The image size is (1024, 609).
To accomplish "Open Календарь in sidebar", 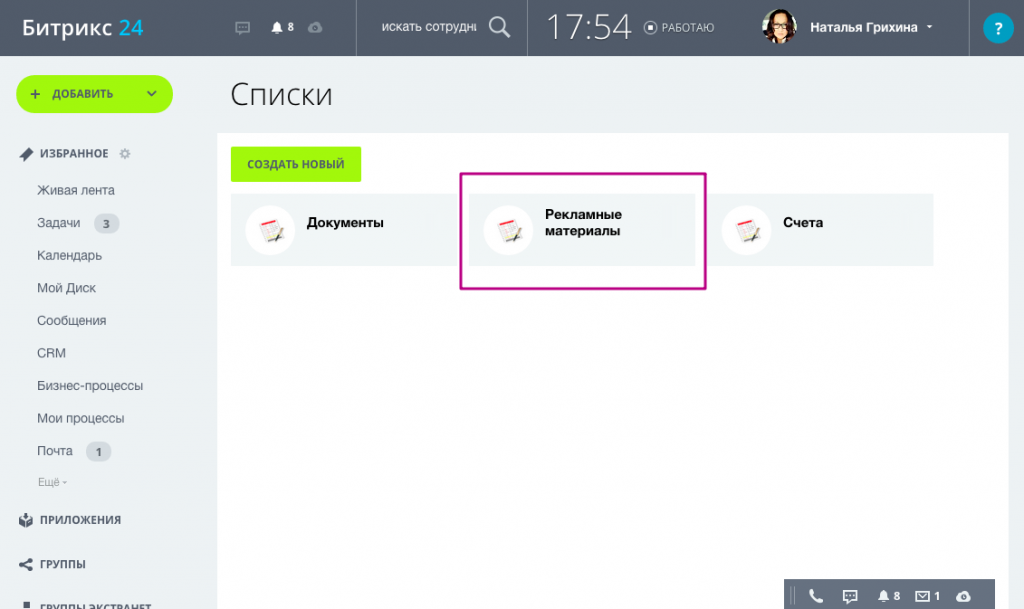I will [x=69, y=256].
